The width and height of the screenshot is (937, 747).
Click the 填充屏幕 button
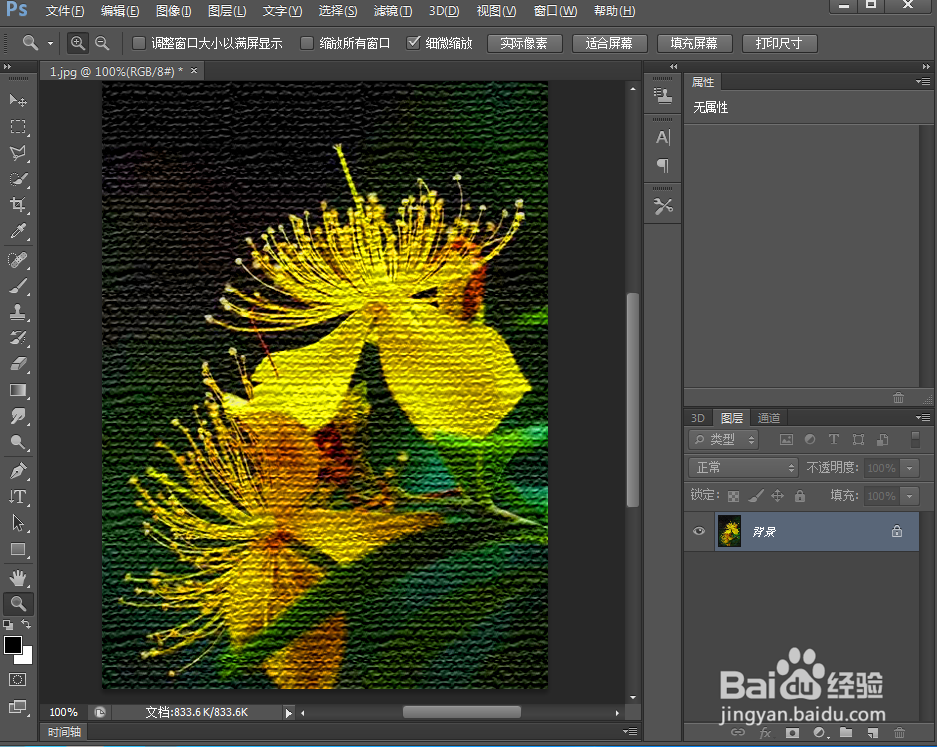coord(694,43)
